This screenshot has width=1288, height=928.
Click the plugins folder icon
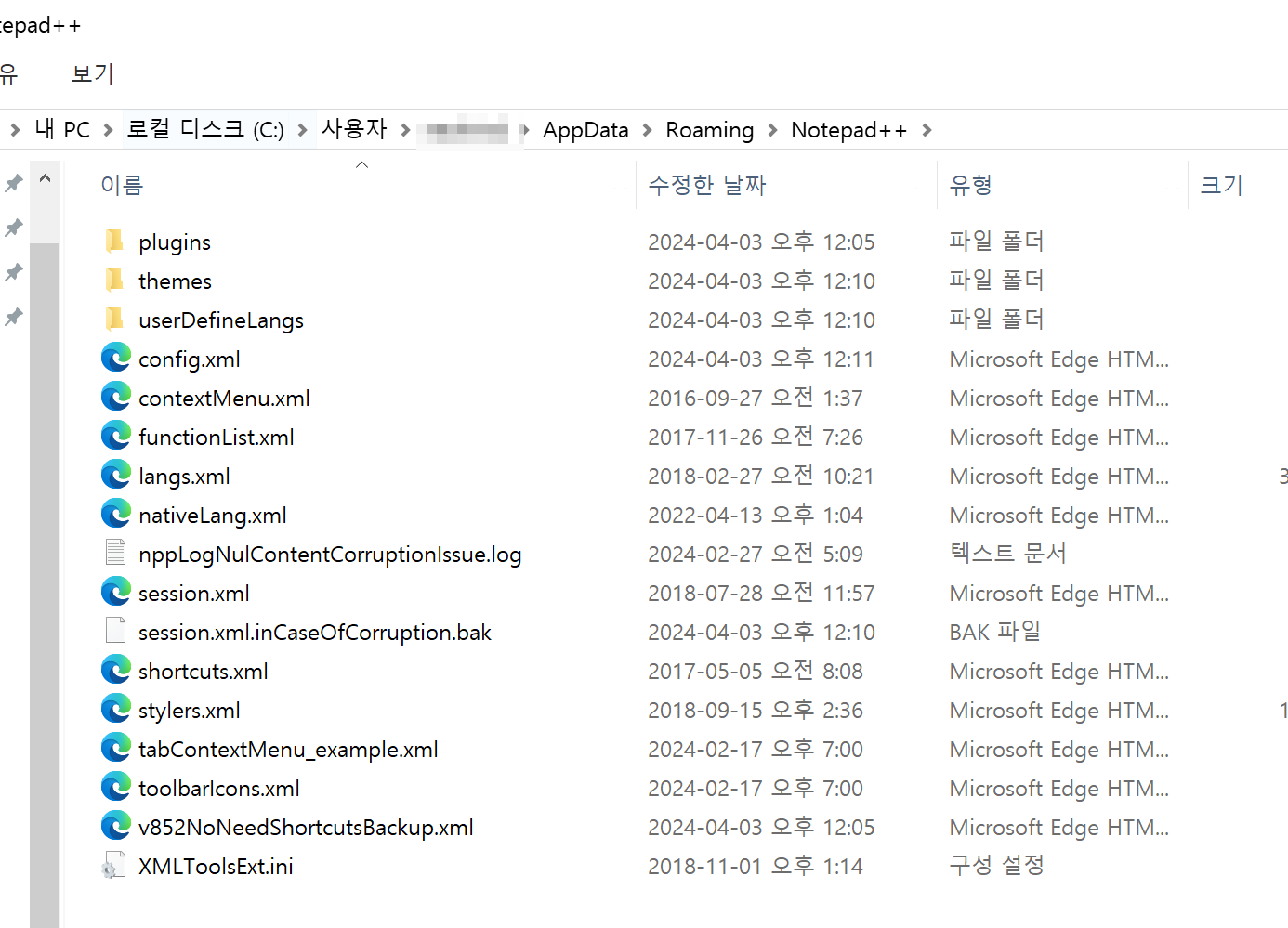pyautogui.click(x=114, y=241)
